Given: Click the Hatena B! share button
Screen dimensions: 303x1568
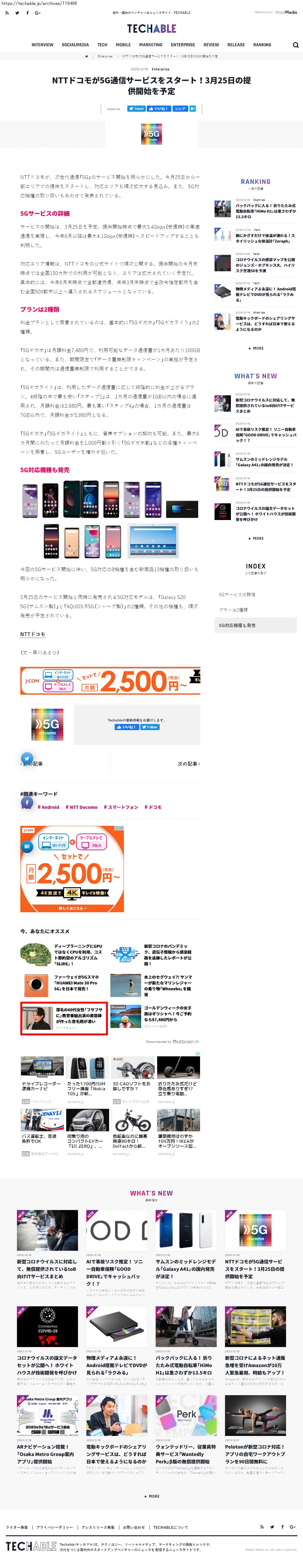Looking at the screenshot, I should [x=192, y=109].
